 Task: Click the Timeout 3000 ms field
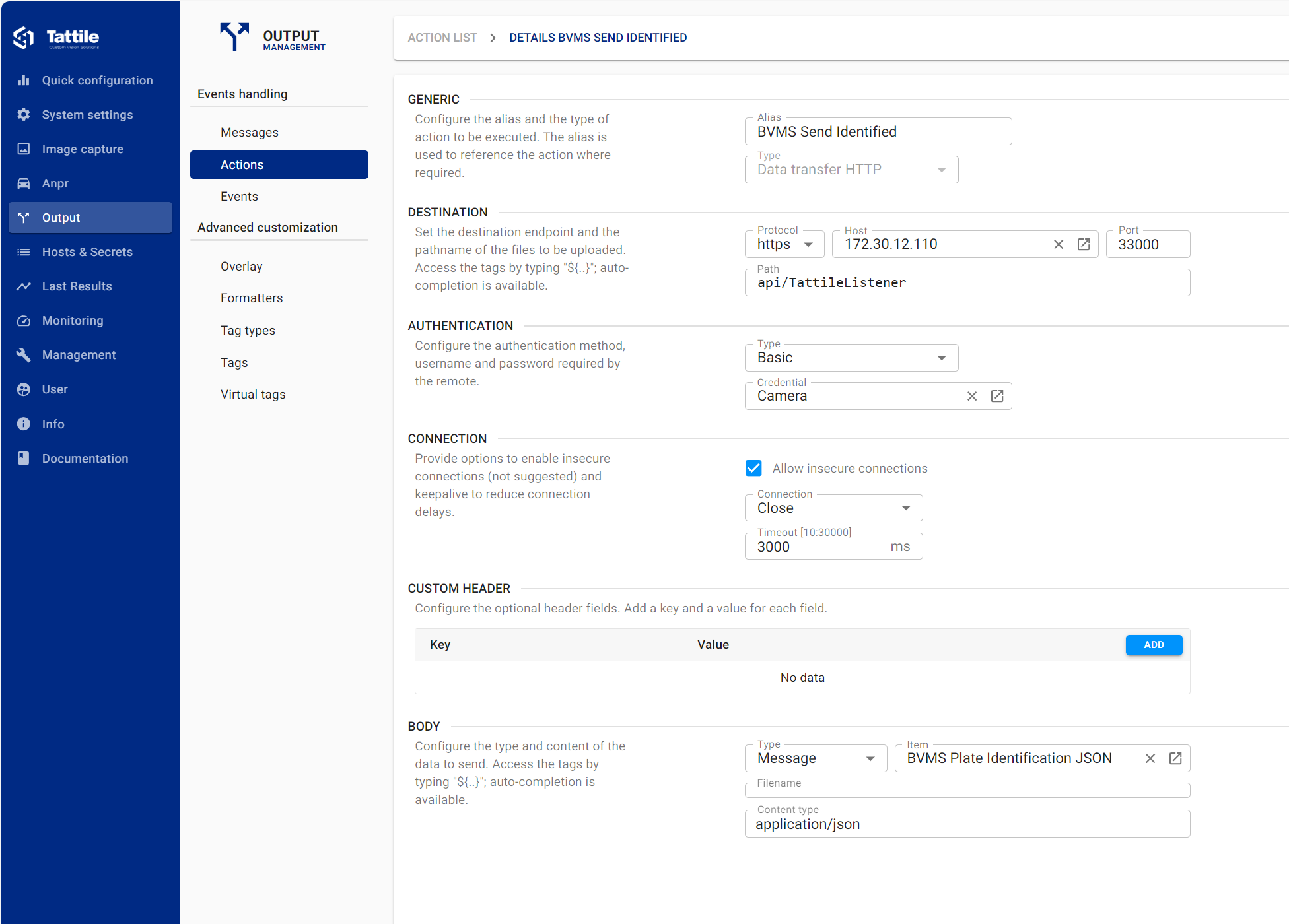pyautogui.click(x=833, y=546)
